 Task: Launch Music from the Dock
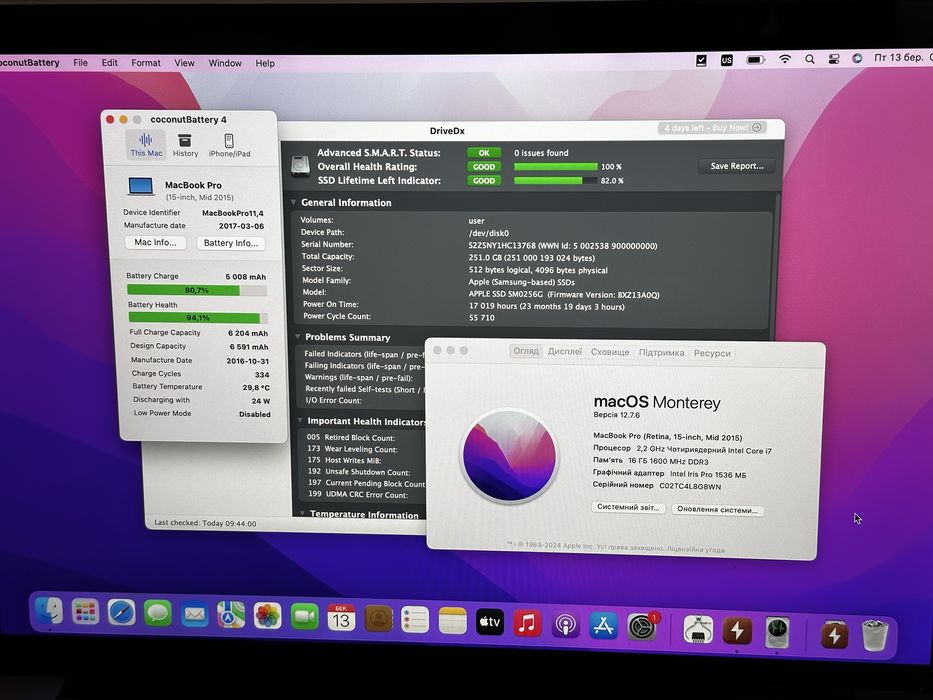click(x=527, y=623)
